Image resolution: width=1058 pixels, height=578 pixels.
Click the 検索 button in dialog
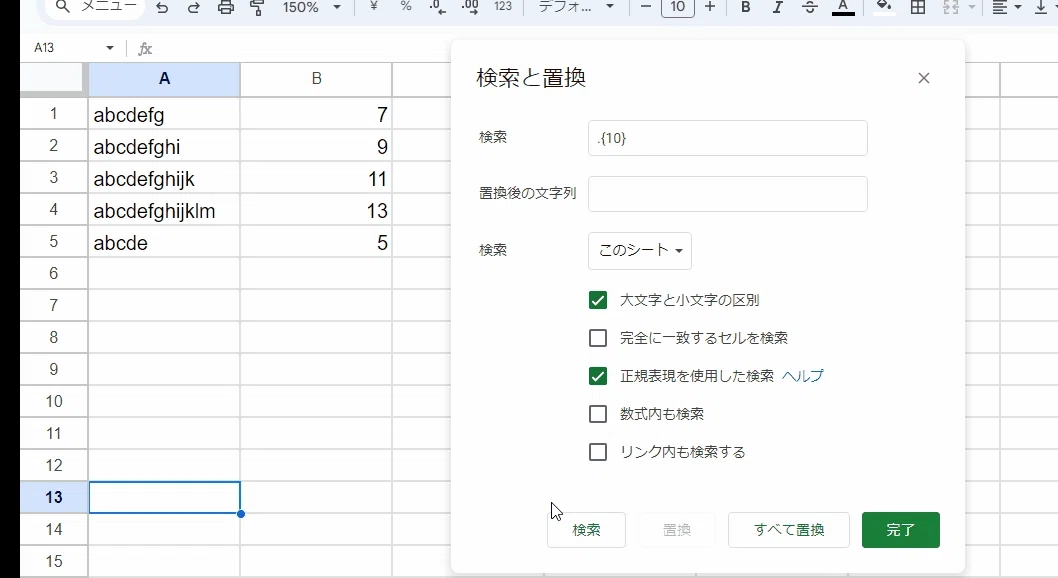[x=586, y=530]
